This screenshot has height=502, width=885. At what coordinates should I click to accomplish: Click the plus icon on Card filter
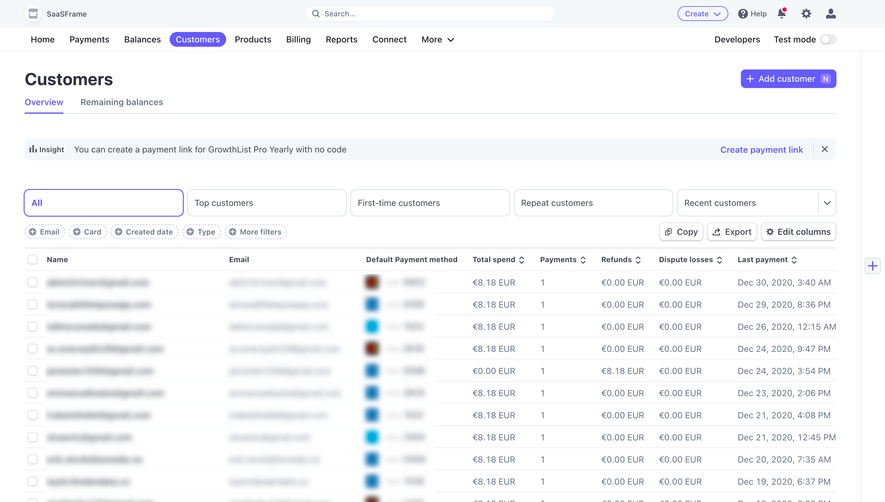[x=77, y=232]
